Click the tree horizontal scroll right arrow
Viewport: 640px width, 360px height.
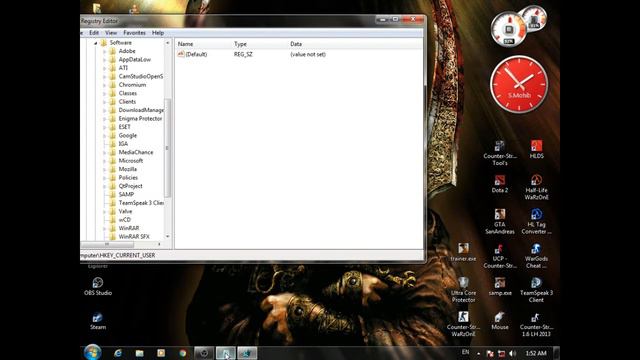[x=159, y=244]
